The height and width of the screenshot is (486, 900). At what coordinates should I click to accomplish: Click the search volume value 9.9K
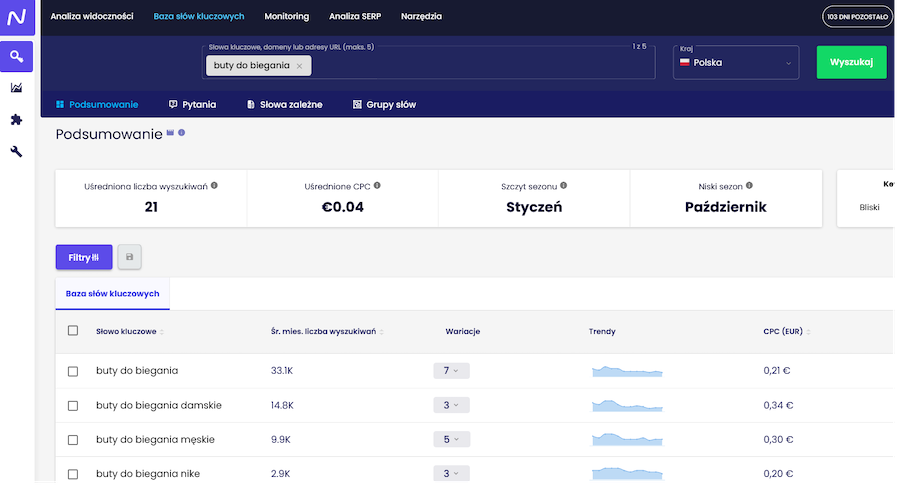(x=281, y=440)
